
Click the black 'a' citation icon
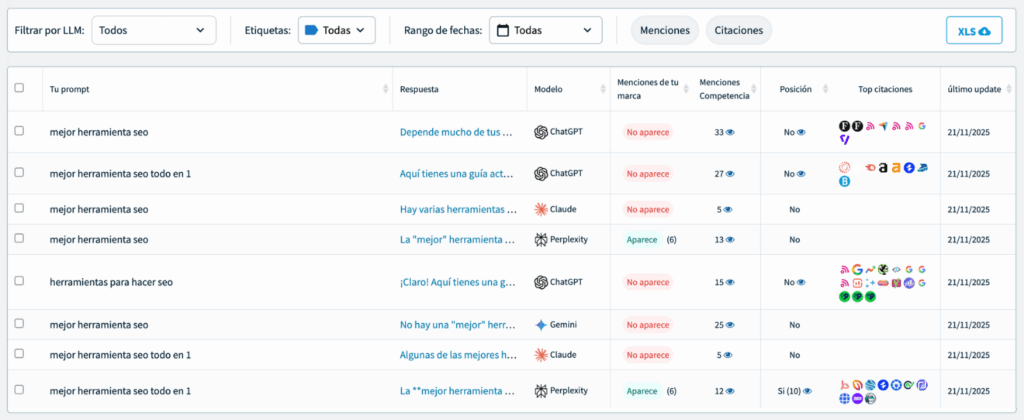(883, 168)
